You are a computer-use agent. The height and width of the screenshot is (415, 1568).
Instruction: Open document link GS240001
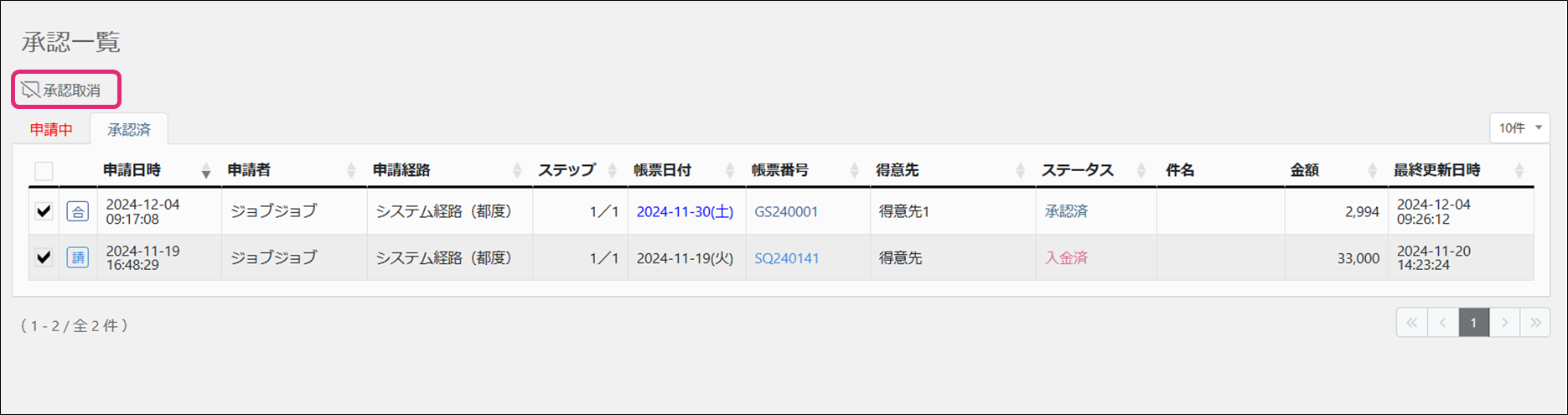786,212
